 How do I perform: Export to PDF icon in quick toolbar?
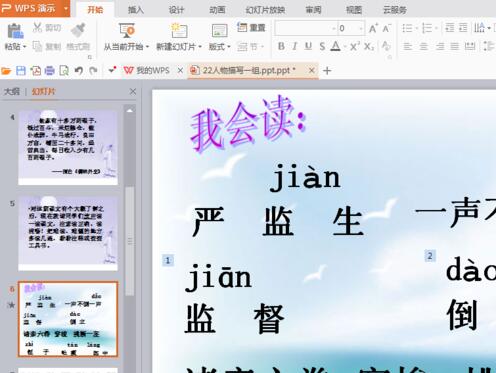click(x=36, y=70)
